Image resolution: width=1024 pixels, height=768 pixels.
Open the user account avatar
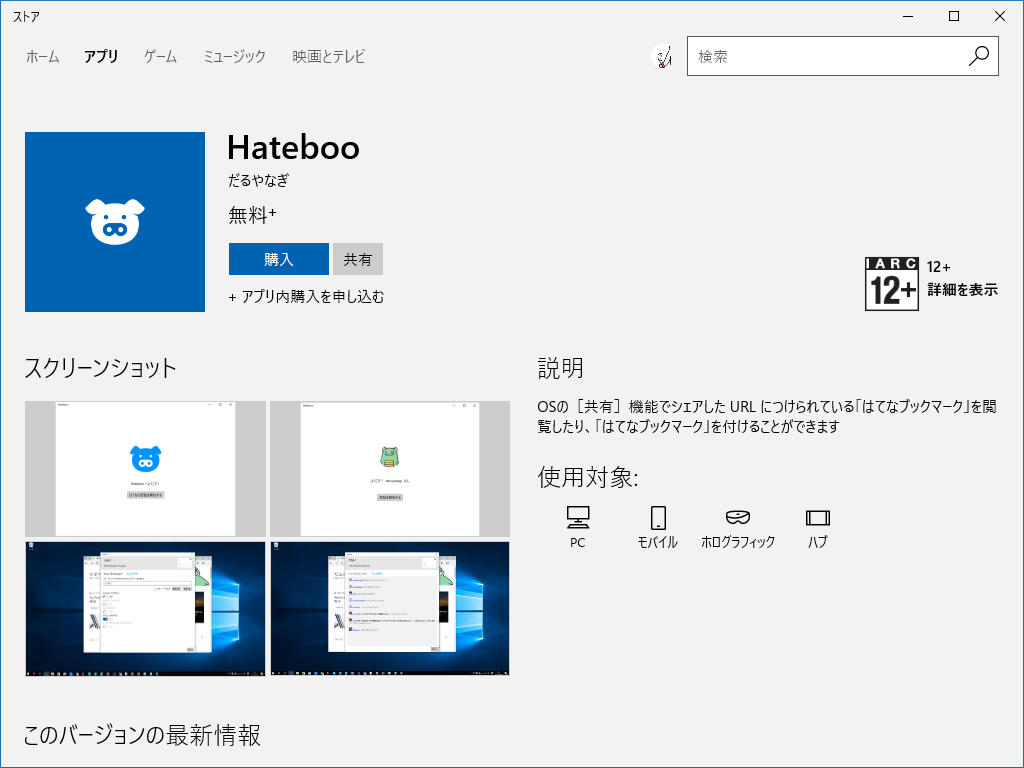point(662,57)
